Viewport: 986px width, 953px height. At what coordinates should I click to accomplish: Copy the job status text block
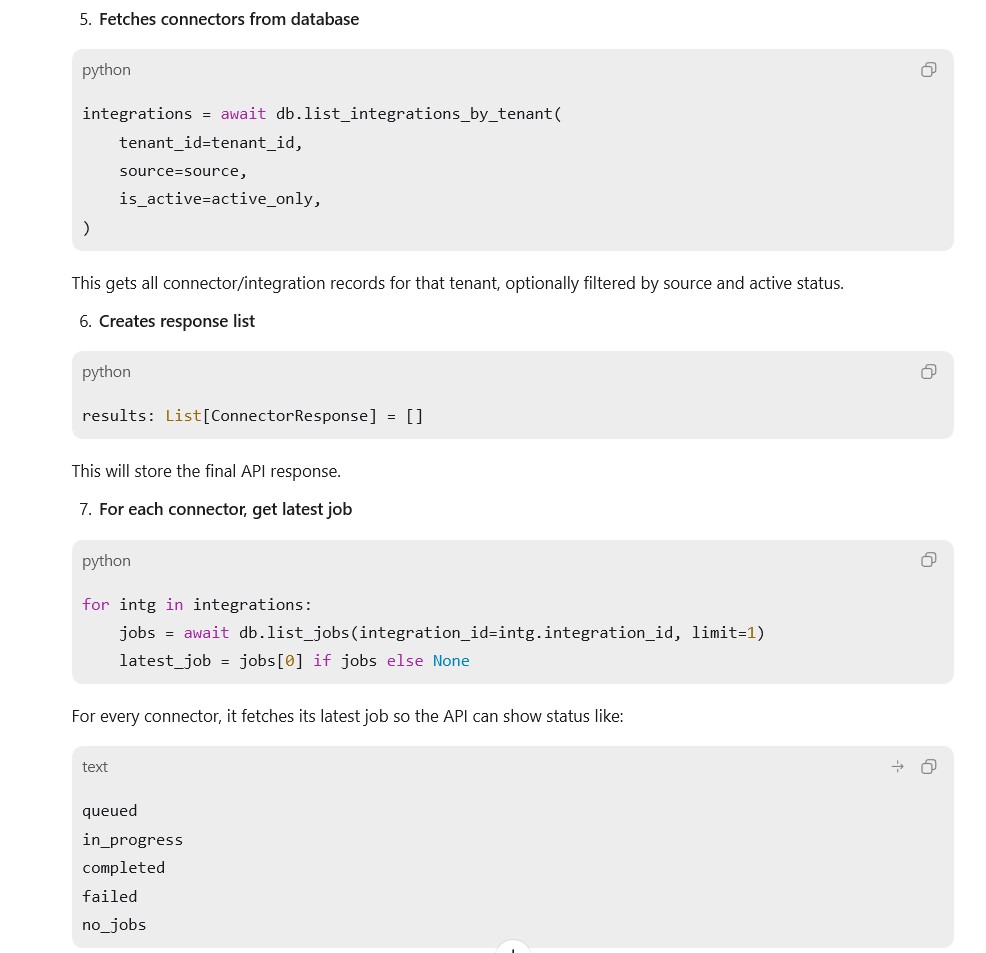(928, 766)
